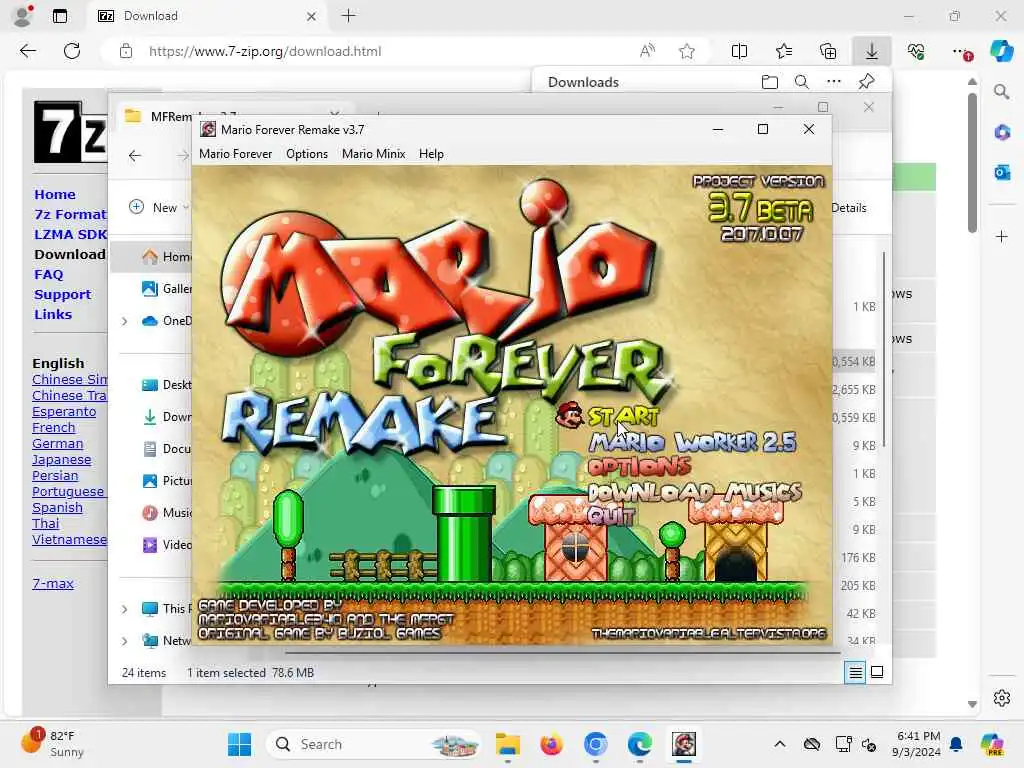Image resolution: width=1024 pixels, height=768 pixels.
Task: Open weather widget showing 82°F Sunny
Action: tap(54, 743)
